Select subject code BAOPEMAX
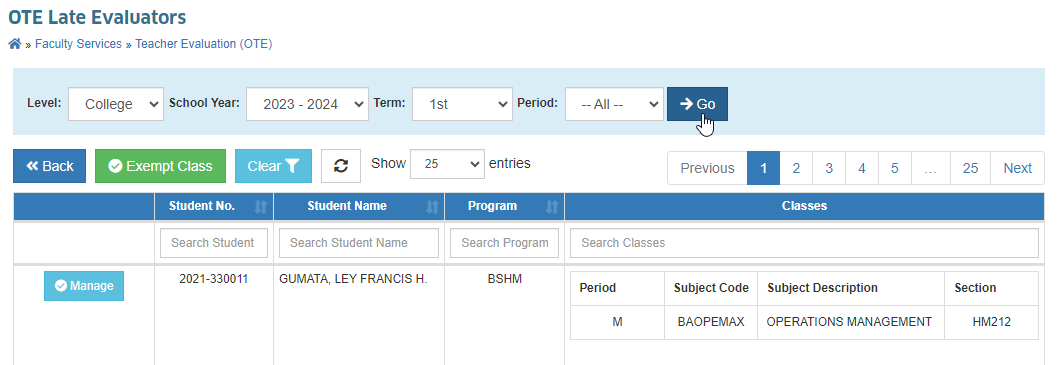This screenshot has height=365, width=1059. coord(711,322)
